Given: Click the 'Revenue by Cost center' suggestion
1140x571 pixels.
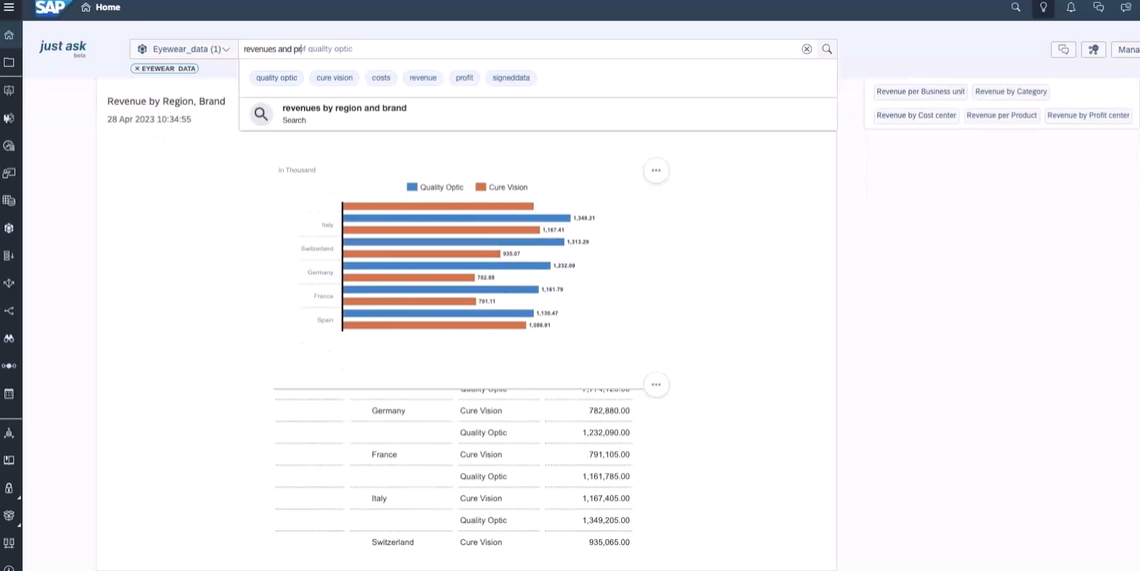Looking at the screenshot, I should click(916, 115).
